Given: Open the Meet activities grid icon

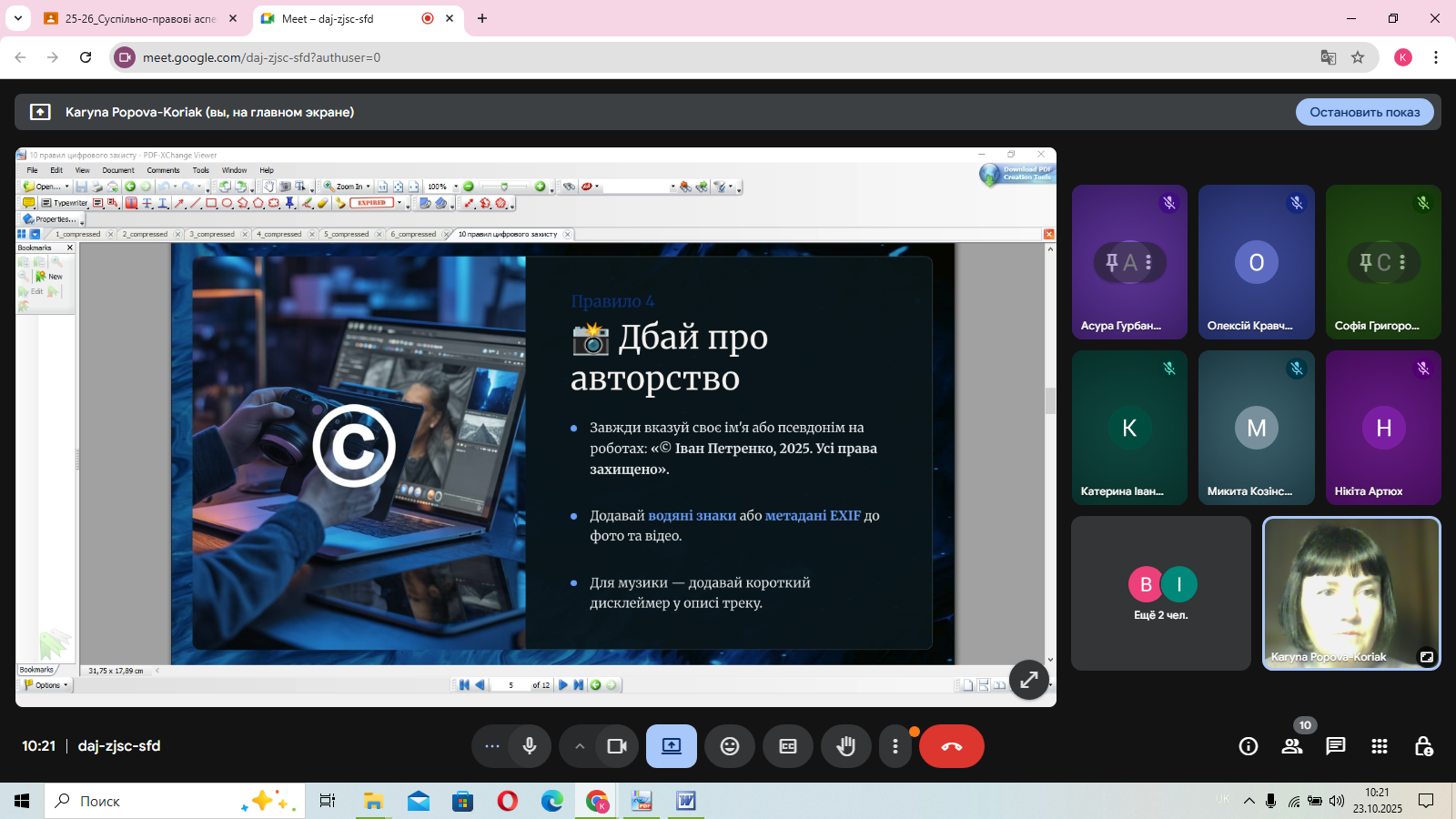Looking at the screenshot, I should (x=1379, y=746).
